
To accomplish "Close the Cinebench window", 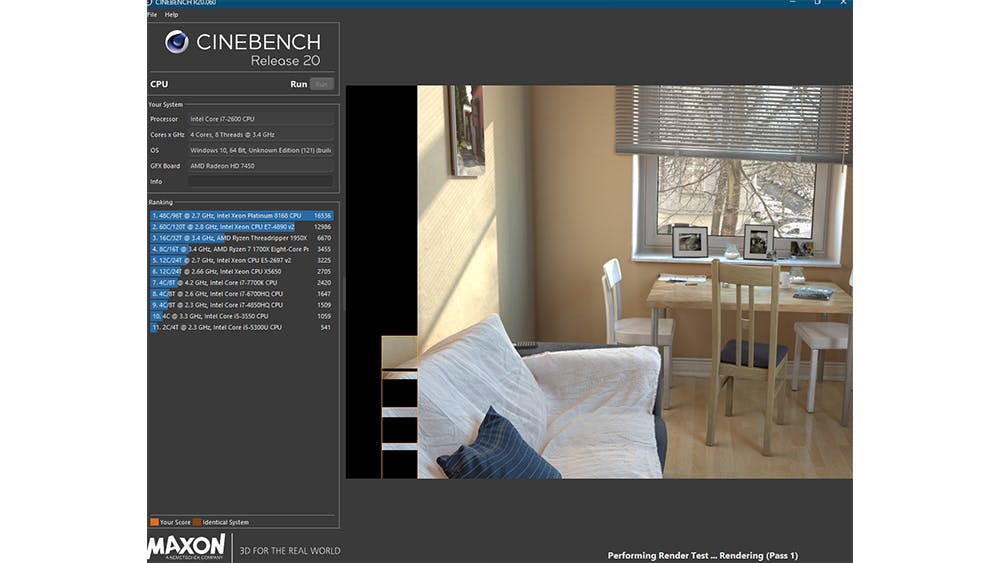I will click(843, 3).
